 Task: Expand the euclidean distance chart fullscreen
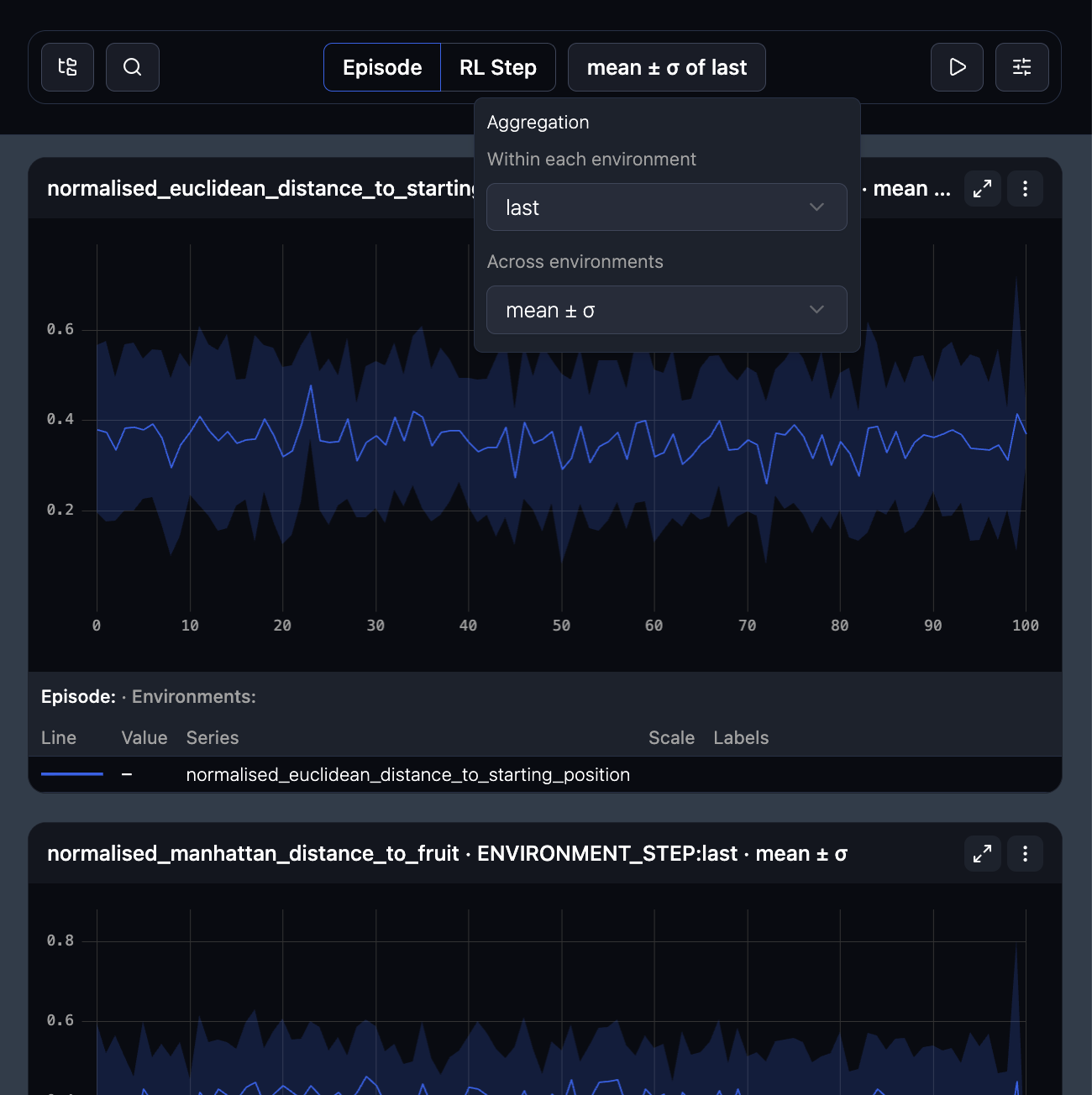tap(982, 188)
